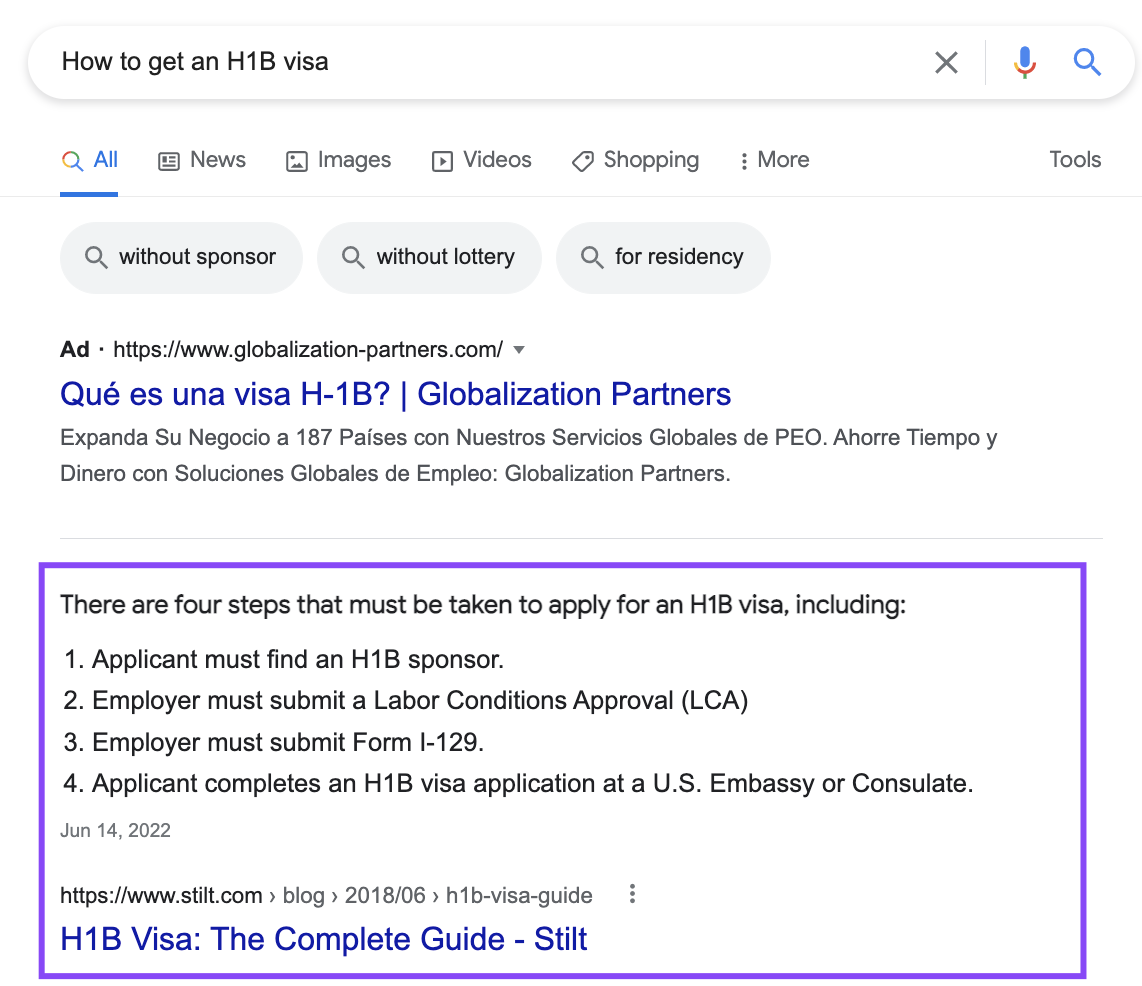Expand the ad URL dropdown arrow
Image resolution: width=1142 pixels, height=986 pixels.
[x=518, y=350]
